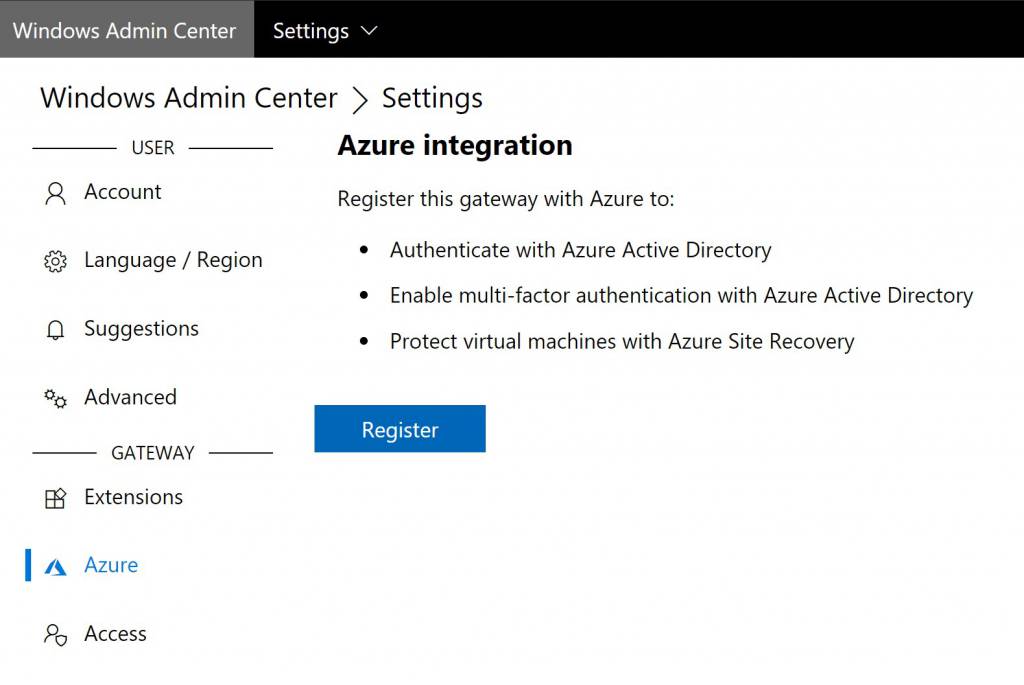Go to Windows Admin Center breadcrumb

click(189, 98)
